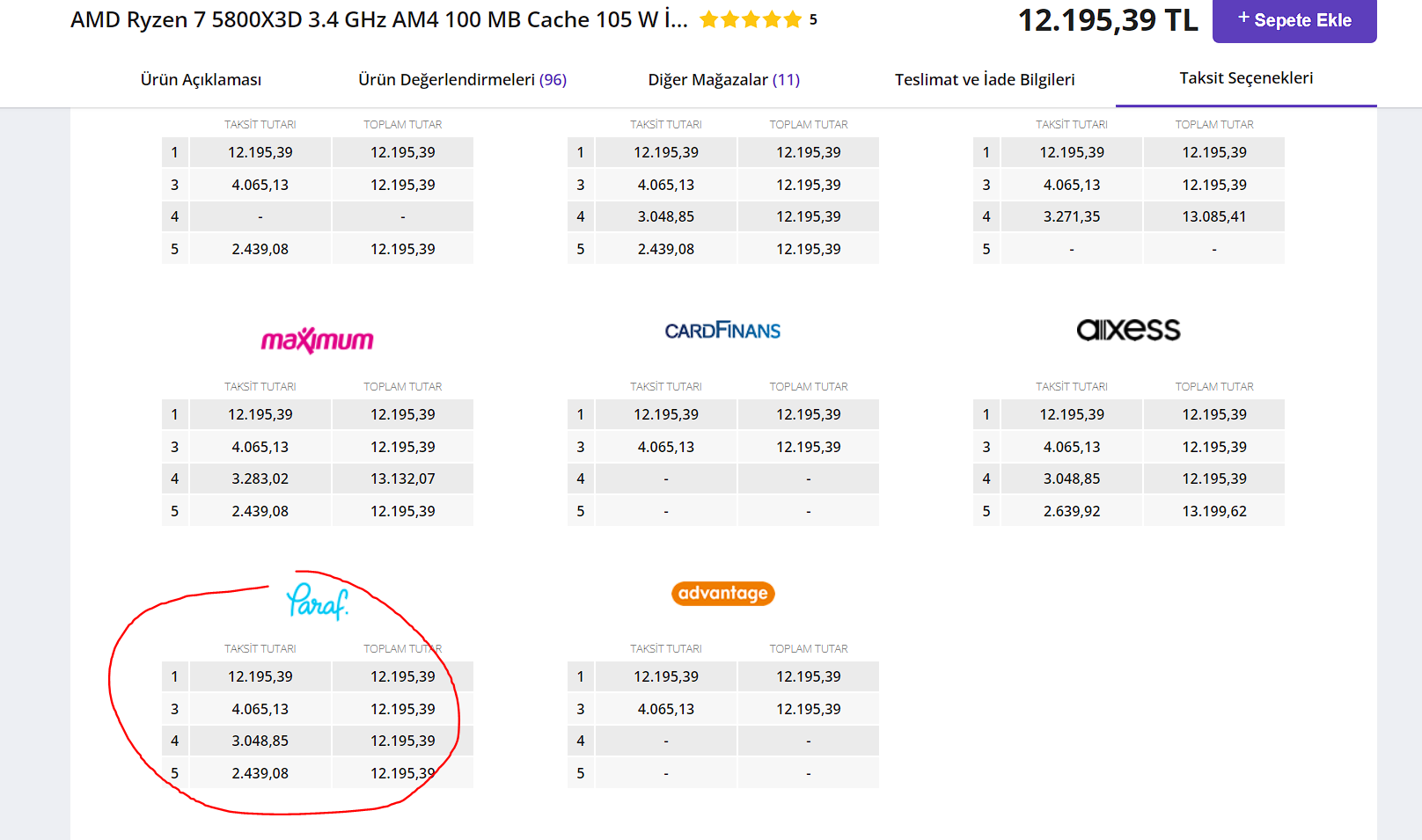Select the 3.283,02 installment amount cell
This screenshot has height=840, width=1422.
point(260,478)
